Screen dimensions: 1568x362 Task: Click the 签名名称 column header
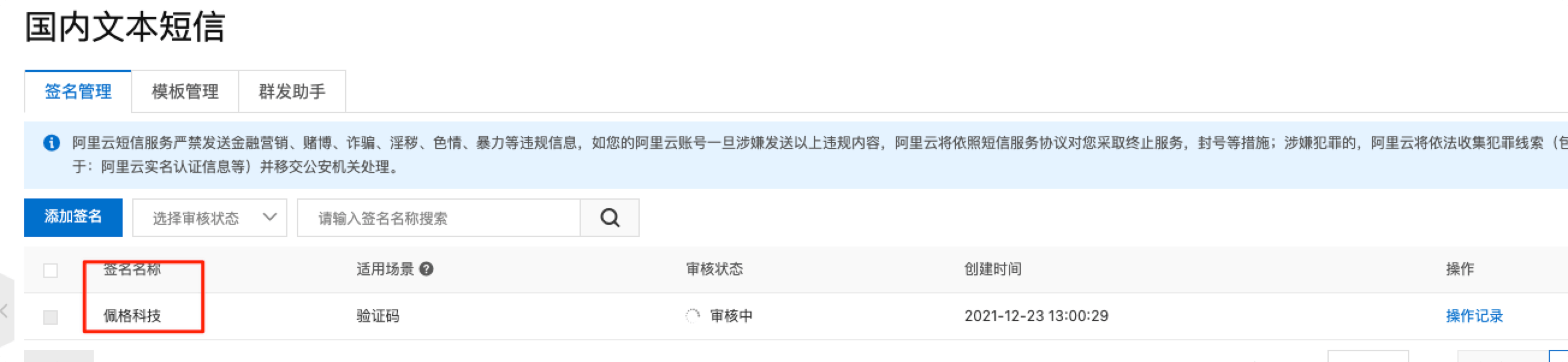click(132, 269)
